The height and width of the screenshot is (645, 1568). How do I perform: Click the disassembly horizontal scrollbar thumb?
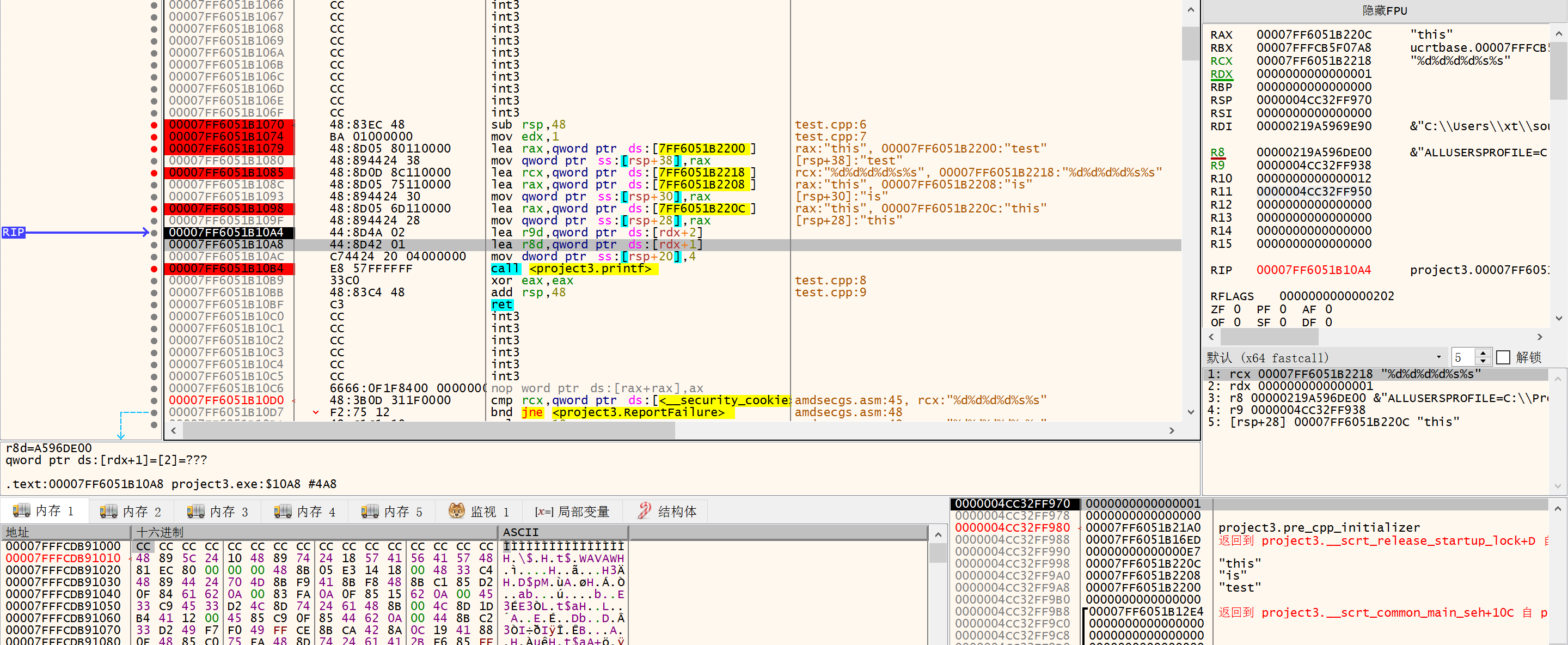(428, 430)
